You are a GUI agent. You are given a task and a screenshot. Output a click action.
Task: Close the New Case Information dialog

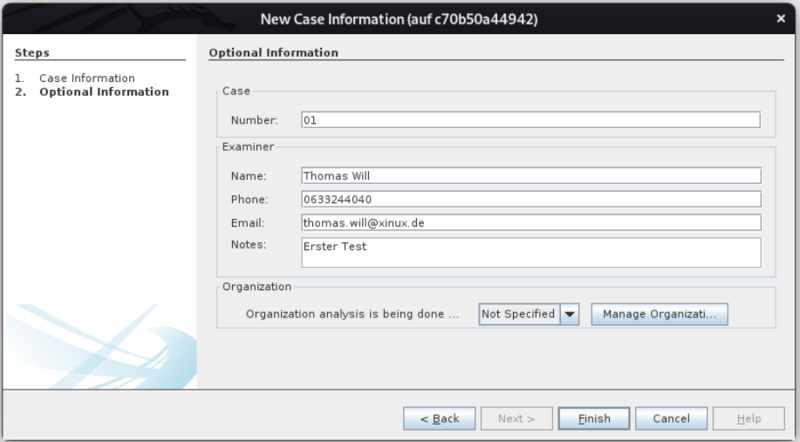coord(780,19)
